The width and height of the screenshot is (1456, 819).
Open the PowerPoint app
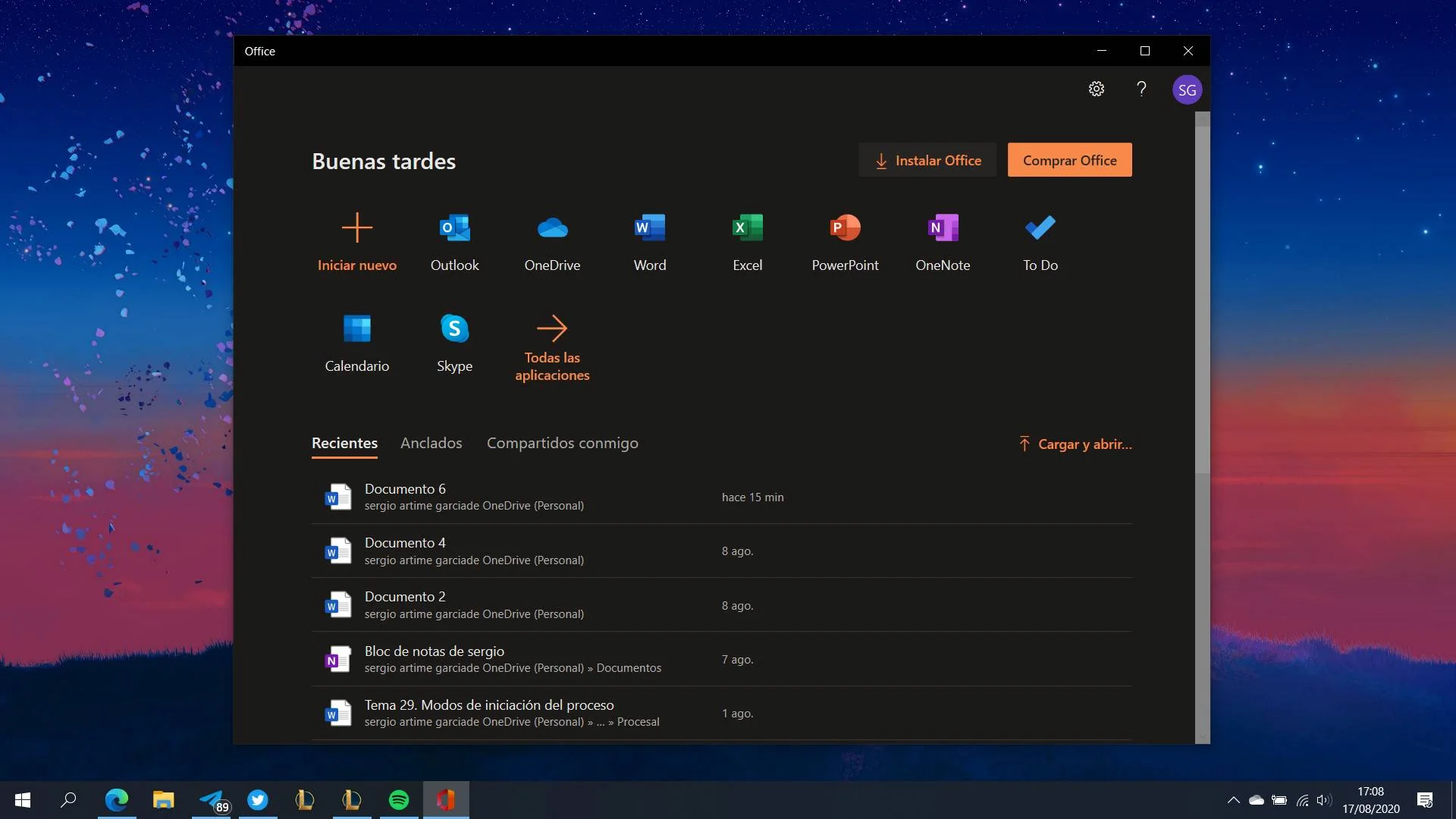tap(845, 227)
